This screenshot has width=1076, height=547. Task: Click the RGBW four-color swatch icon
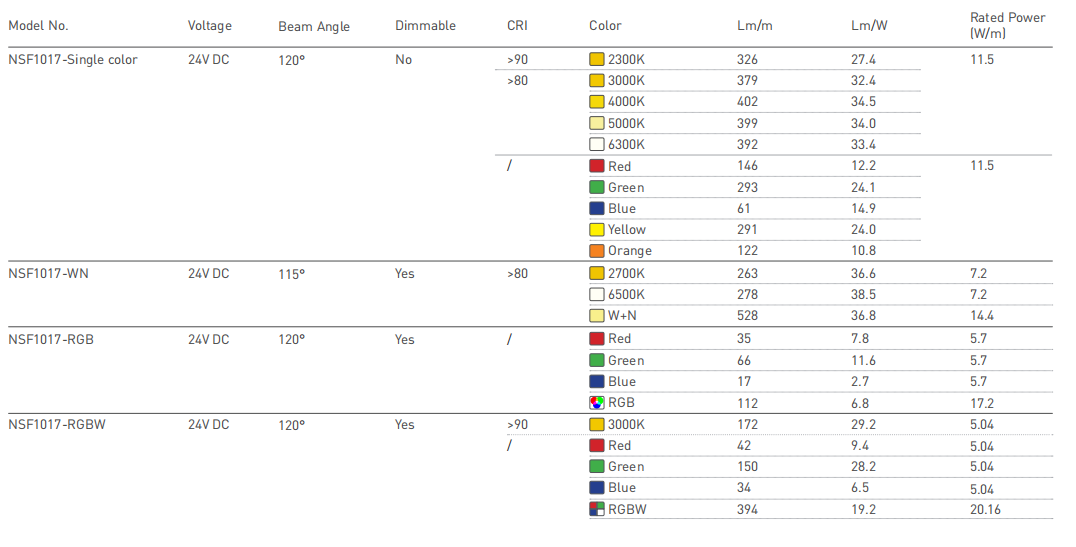tap(596, 509)
